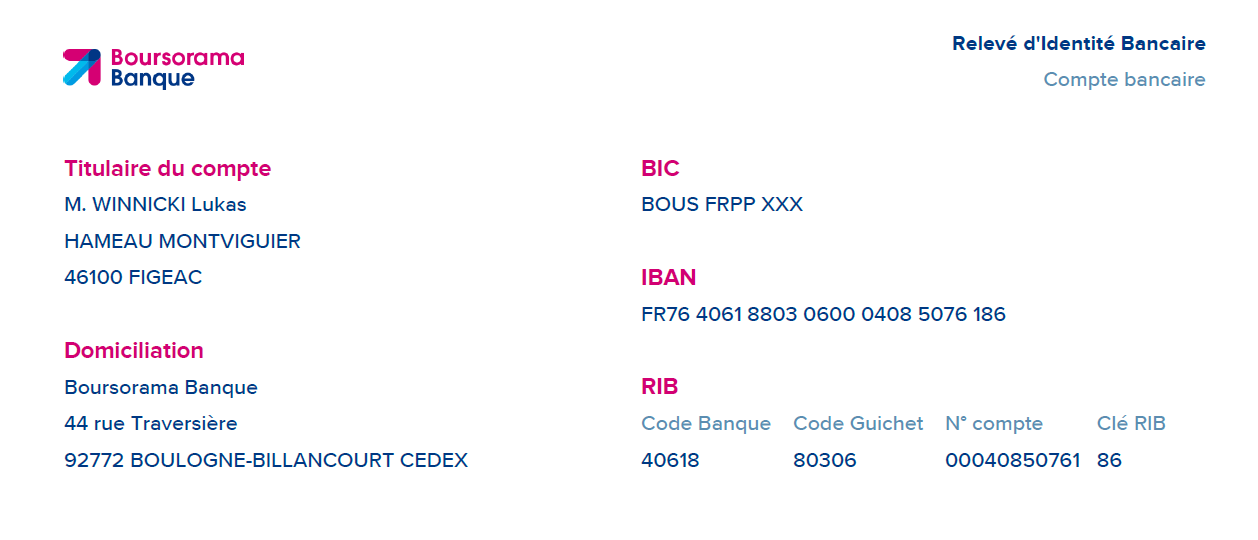Viewport: 1258px width, 540px height.
Task: Click the BIC heading
Action: click(x=660, y=169)
